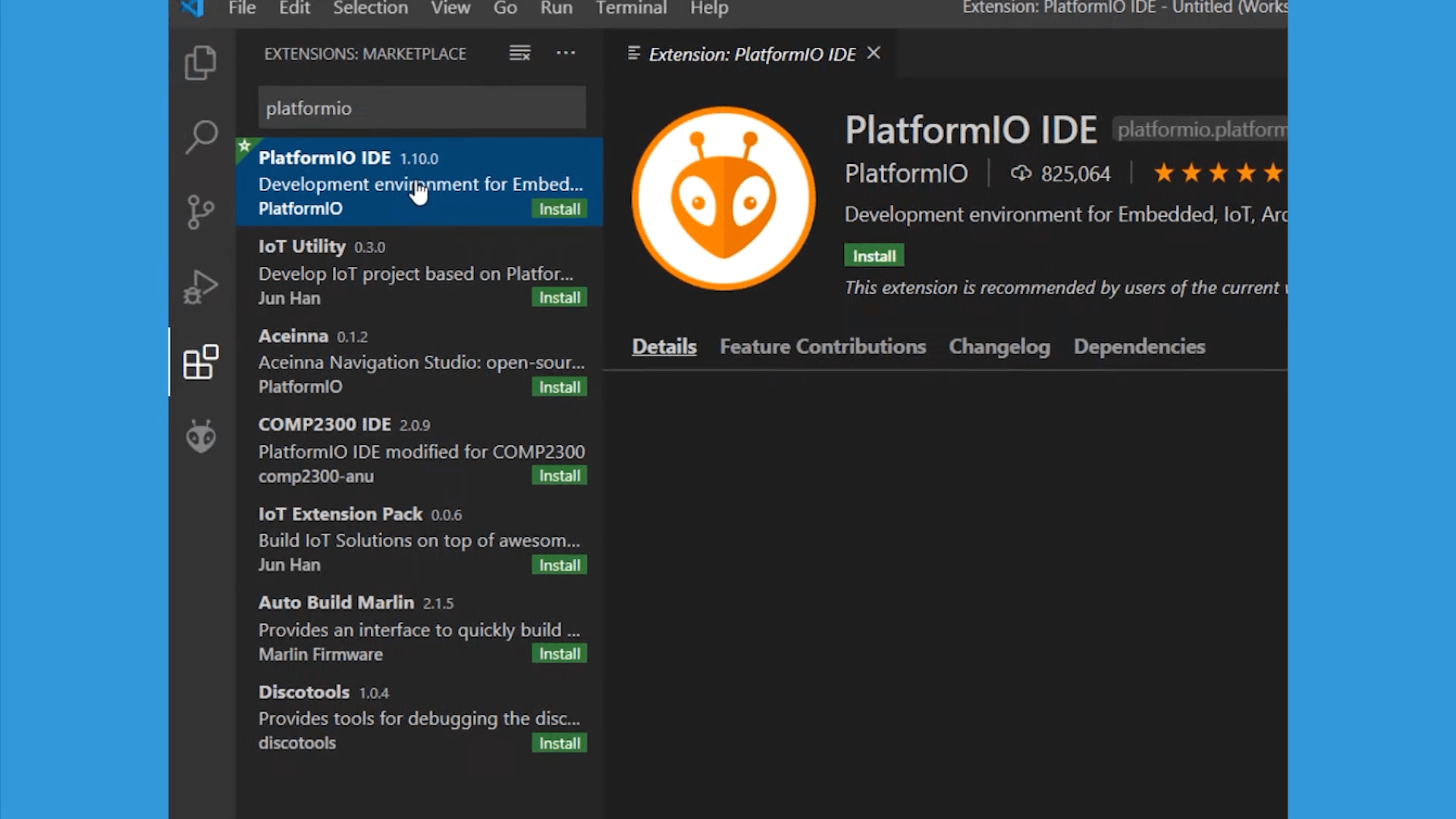Install the Auto Build Marlin extension

pyautogui.click(x=560, y=654)
